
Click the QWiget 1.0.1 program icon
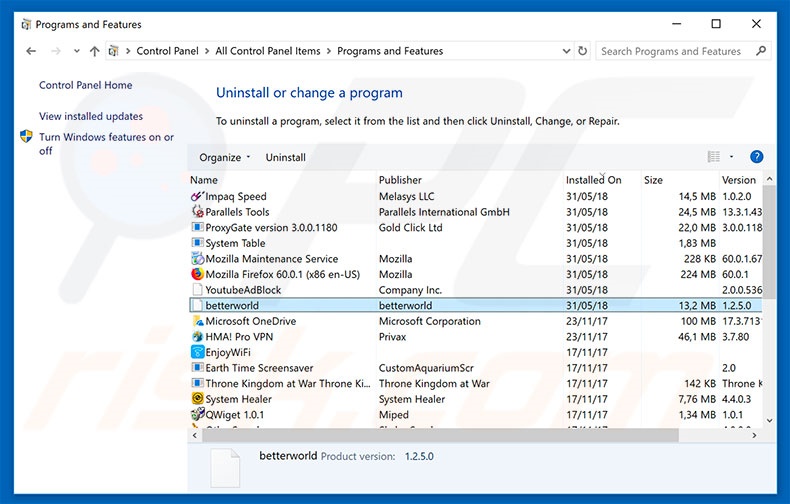[198, 414]
